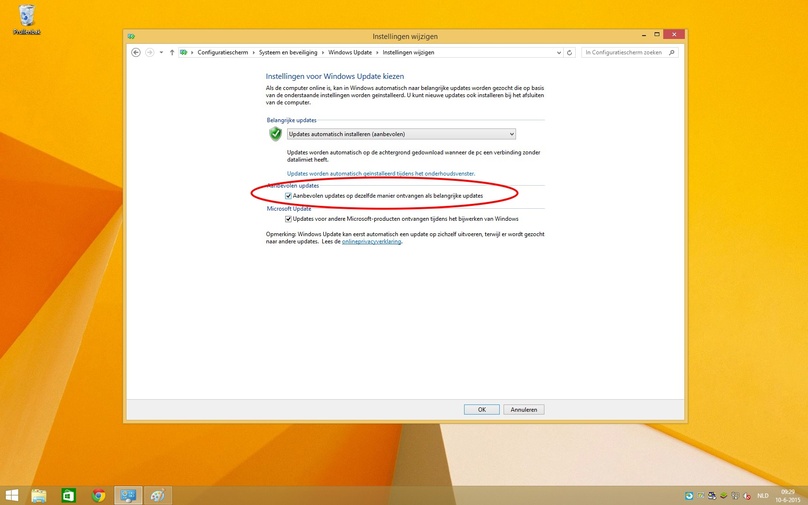Switch input language via NLD indicator

[x=763, y=496]
